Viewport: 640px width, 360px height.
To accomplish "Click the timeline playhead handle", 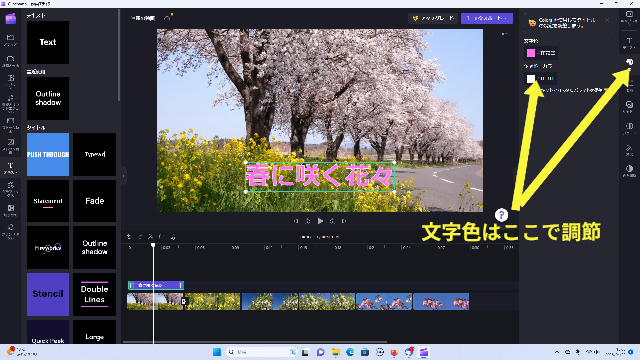I will point(153,245).
